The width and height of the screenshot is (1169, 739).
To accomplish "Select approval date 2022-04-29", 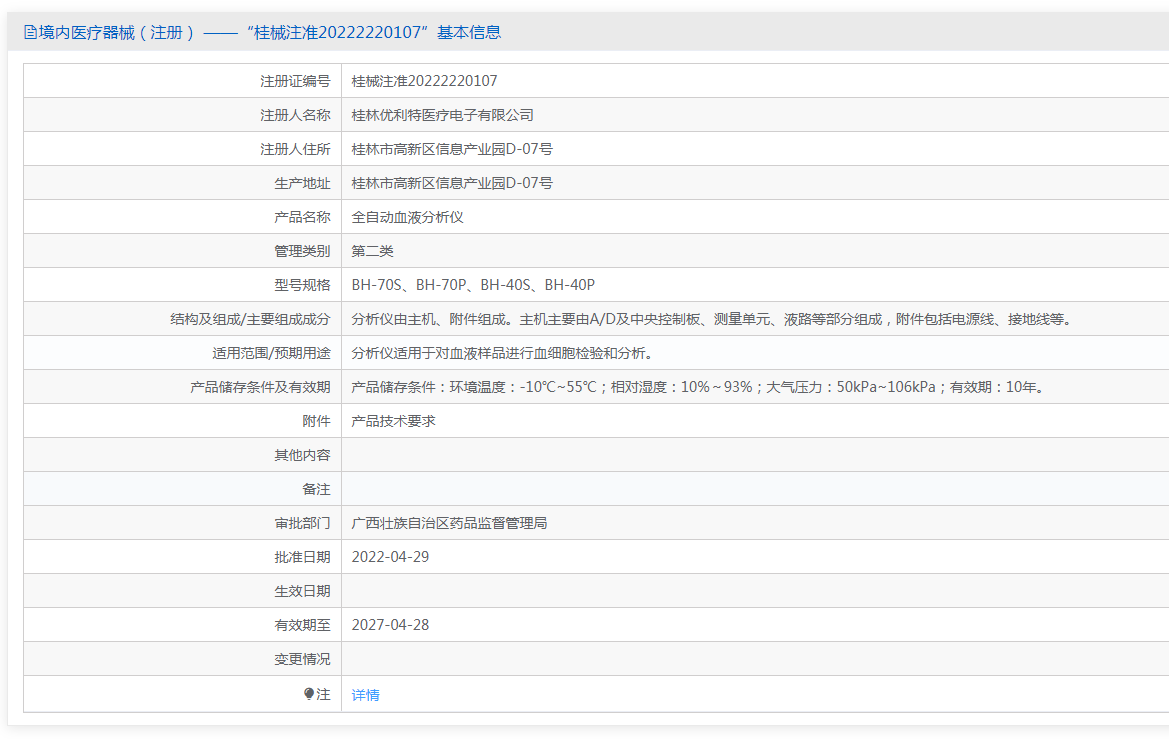I will [x=390, y=557].
